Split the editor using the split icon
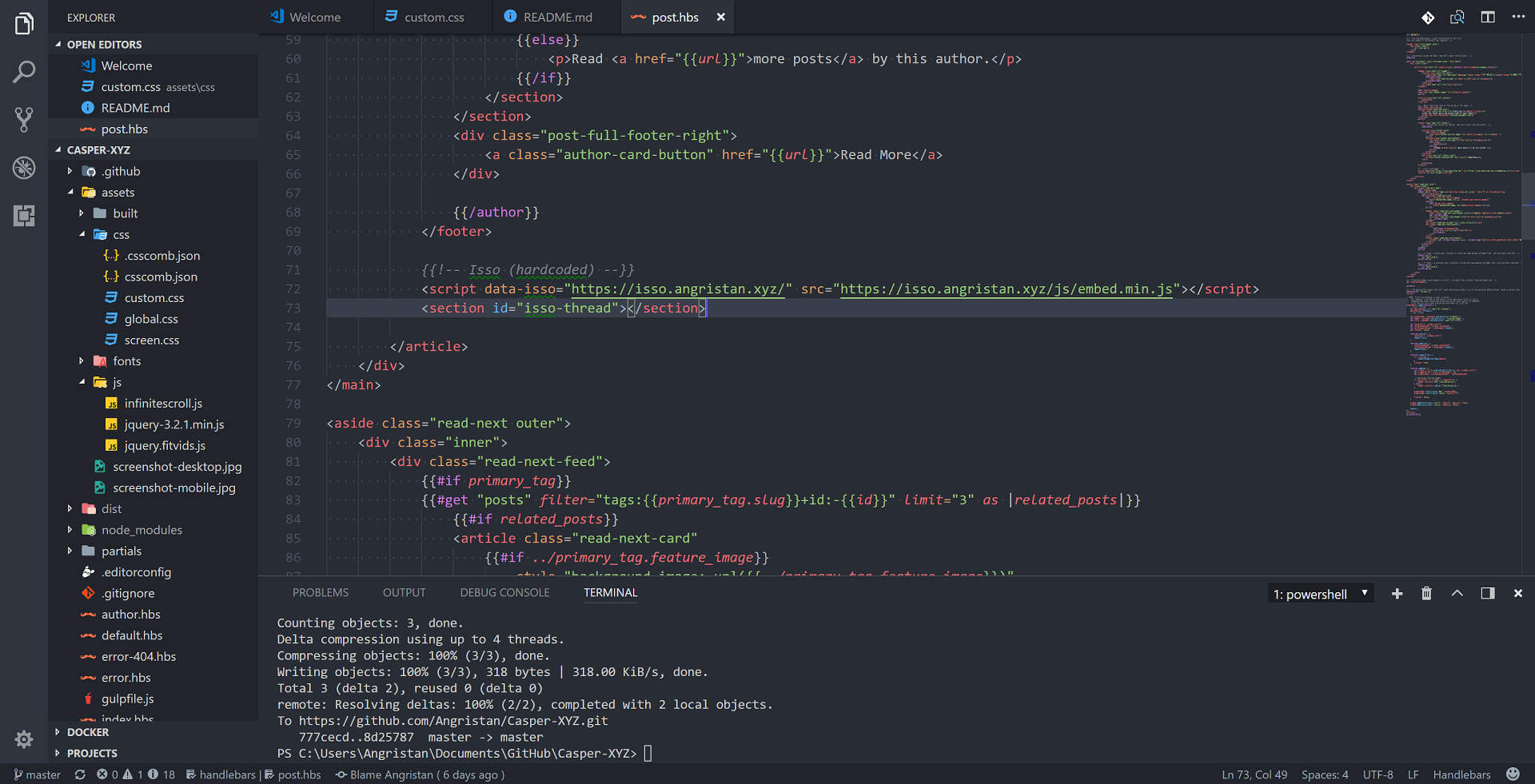Viewport: 1535px width, 784px height. 1488,17
